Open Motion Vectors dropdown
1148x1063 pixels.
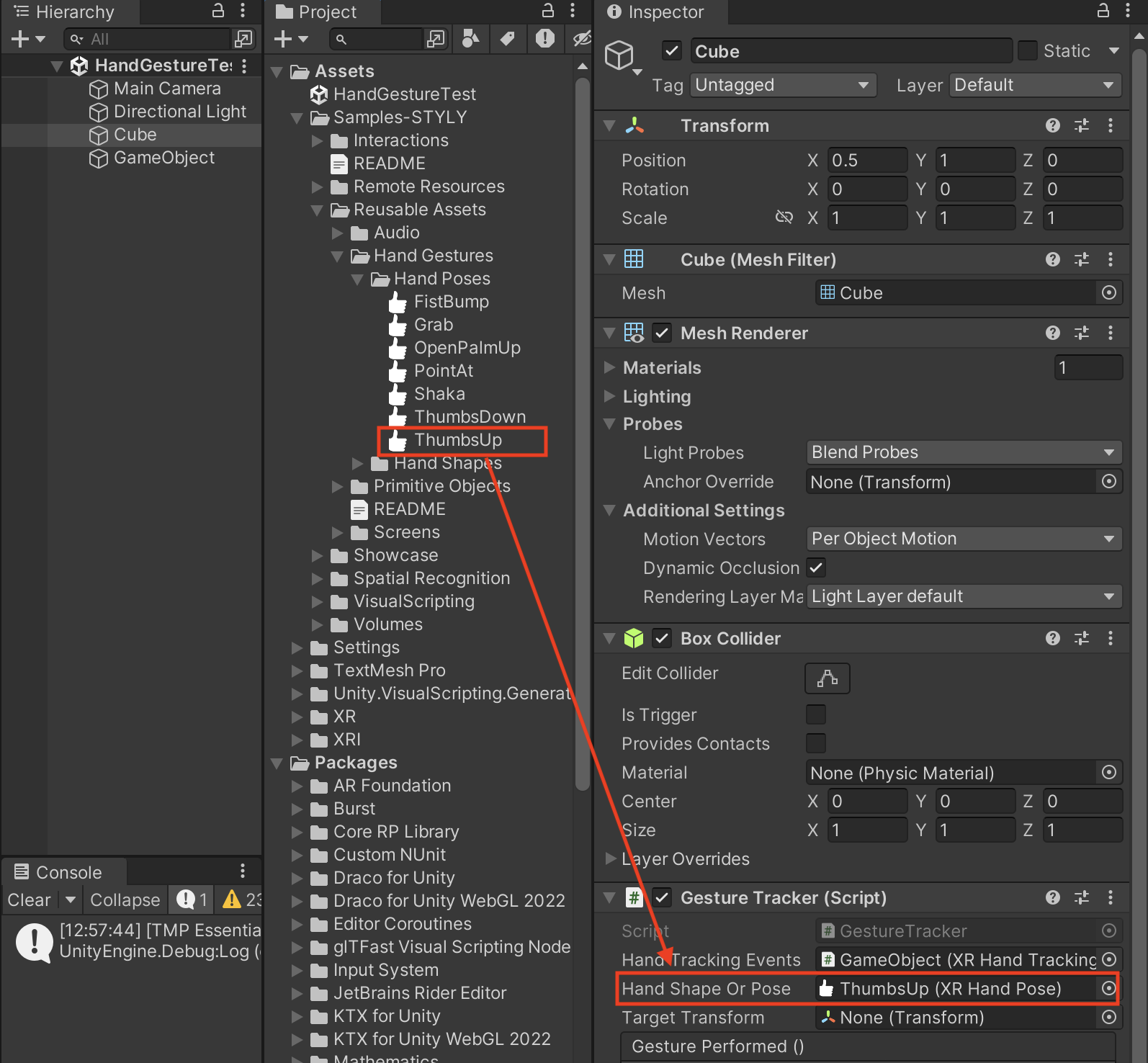tap(964, 539)
